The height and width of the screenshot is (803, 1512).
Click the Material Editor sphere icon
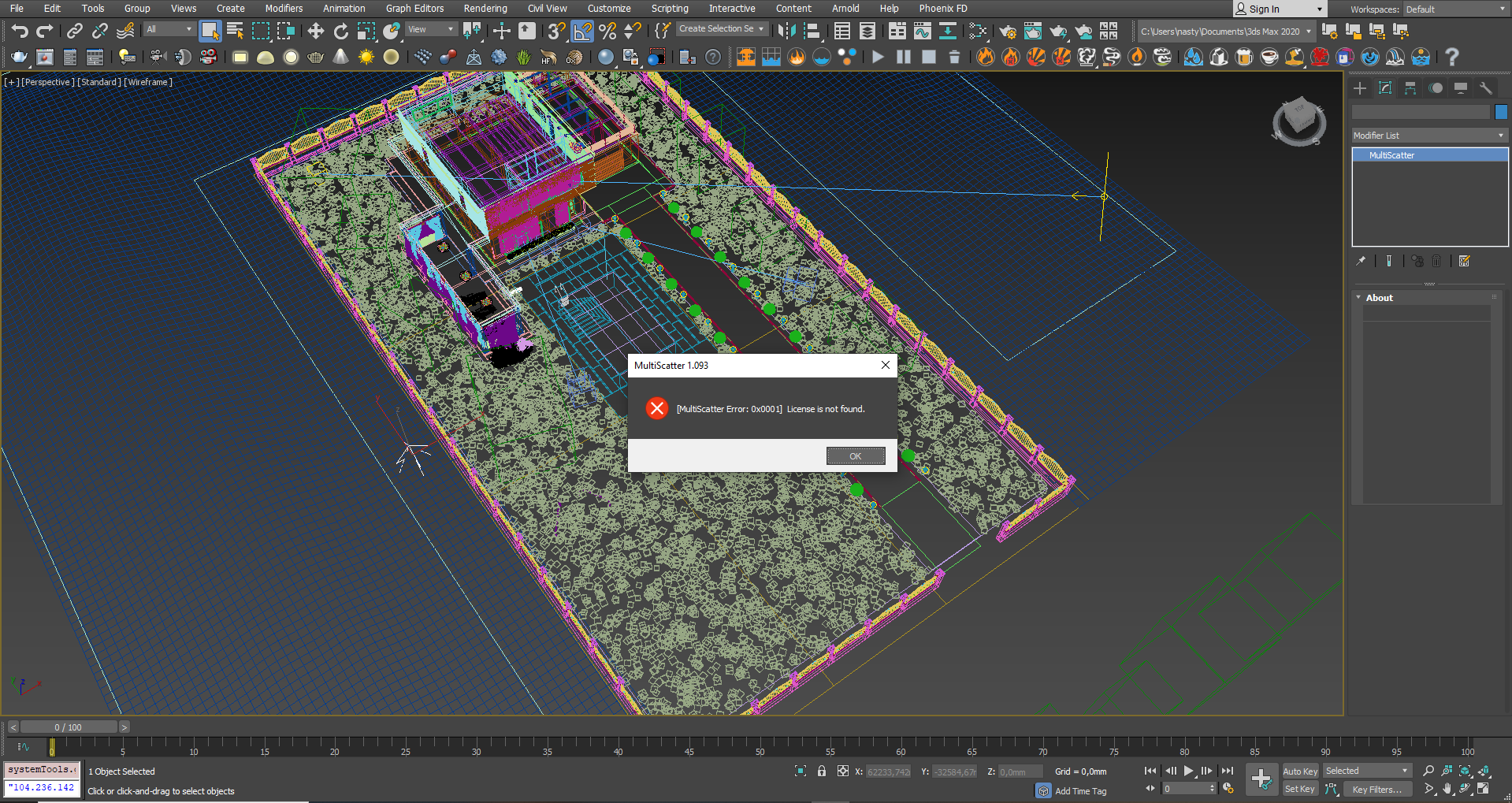pyautogui.click(x=978, y=31)
